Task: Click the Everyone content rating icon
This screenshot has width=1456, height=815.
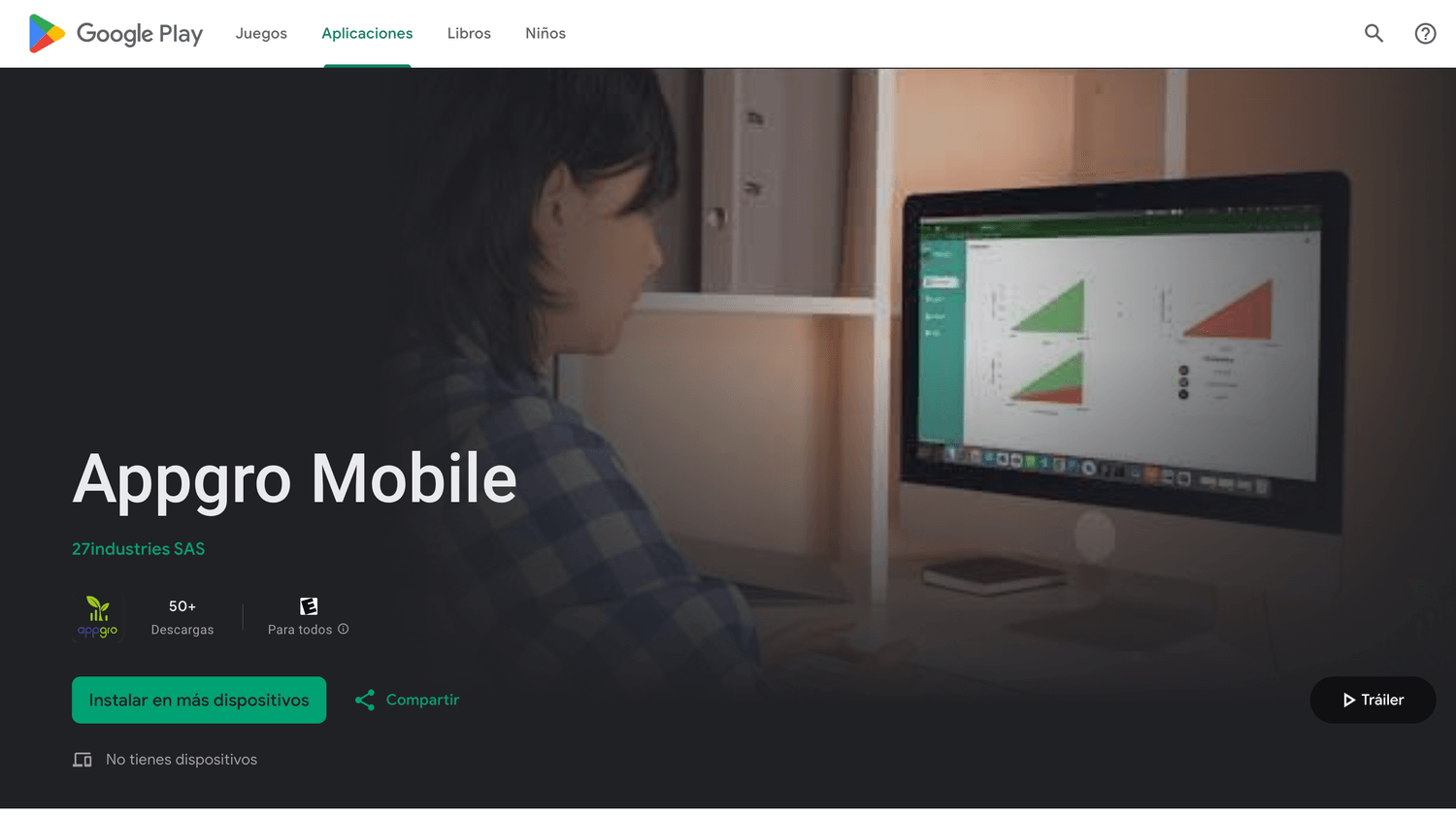Action: (x=309, y=606)
